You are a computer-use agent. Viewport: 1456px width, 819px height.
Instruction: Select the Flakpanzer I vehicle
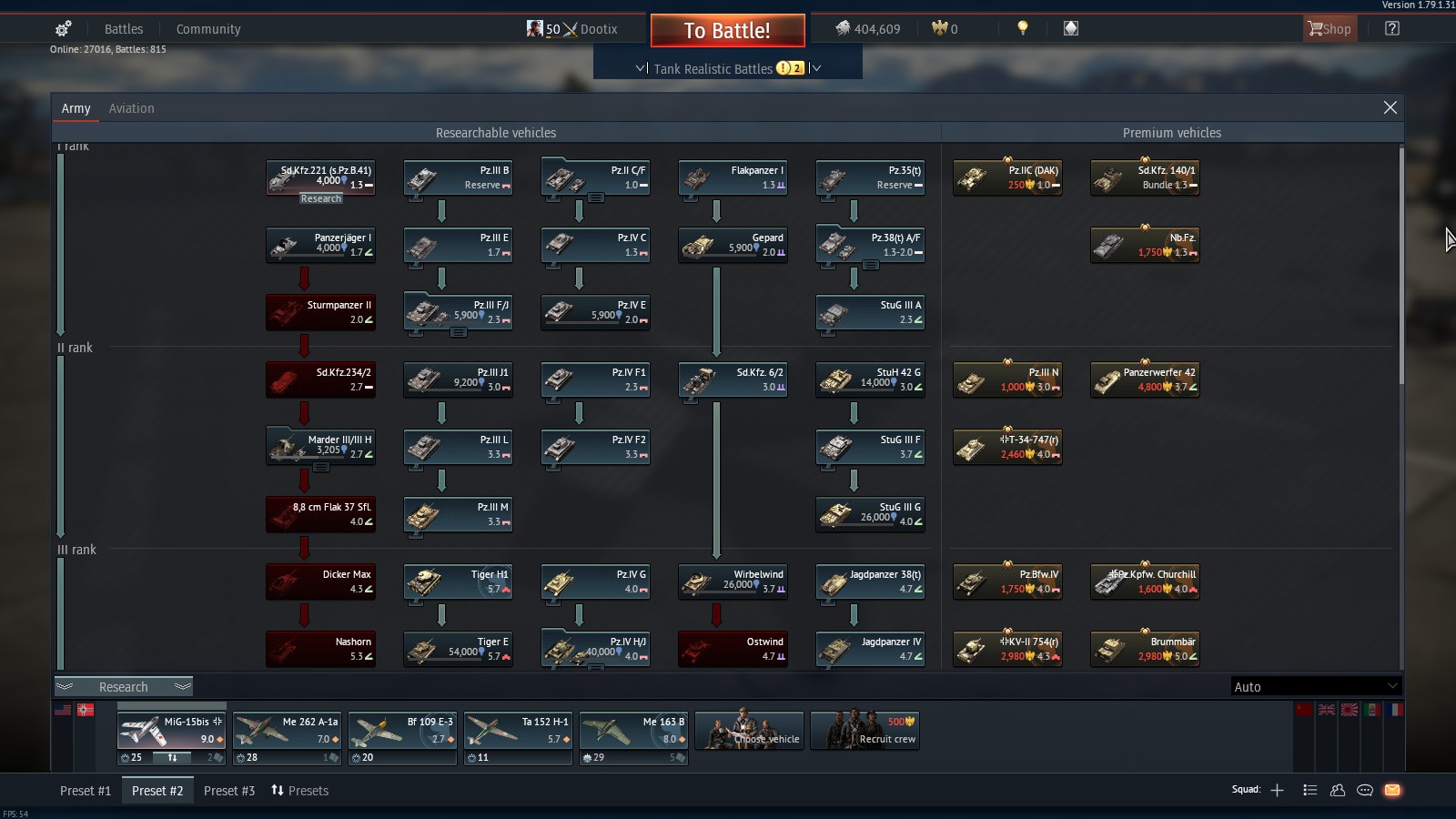point(733,177)
